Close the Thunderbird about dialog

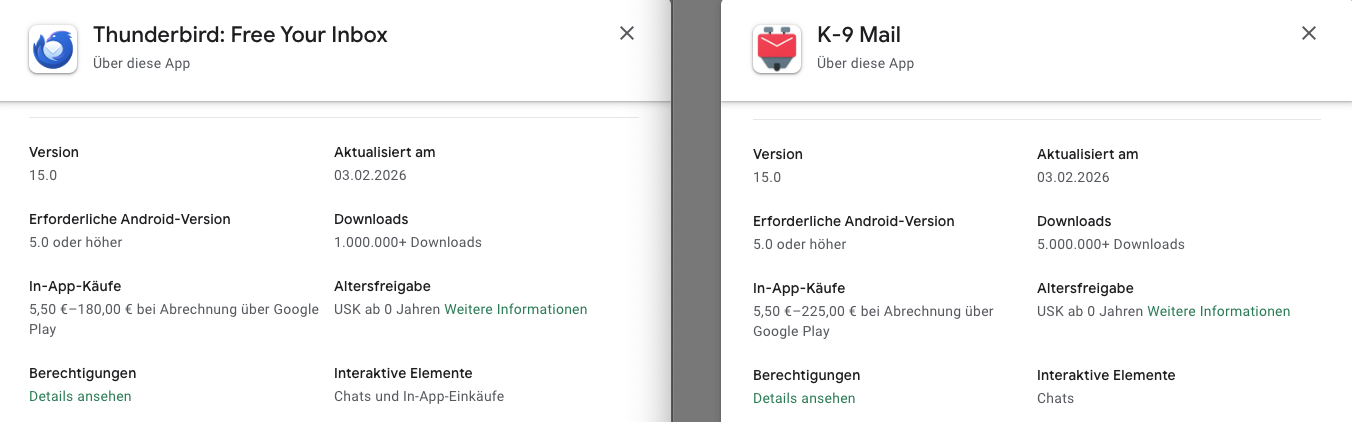(627, 33)
